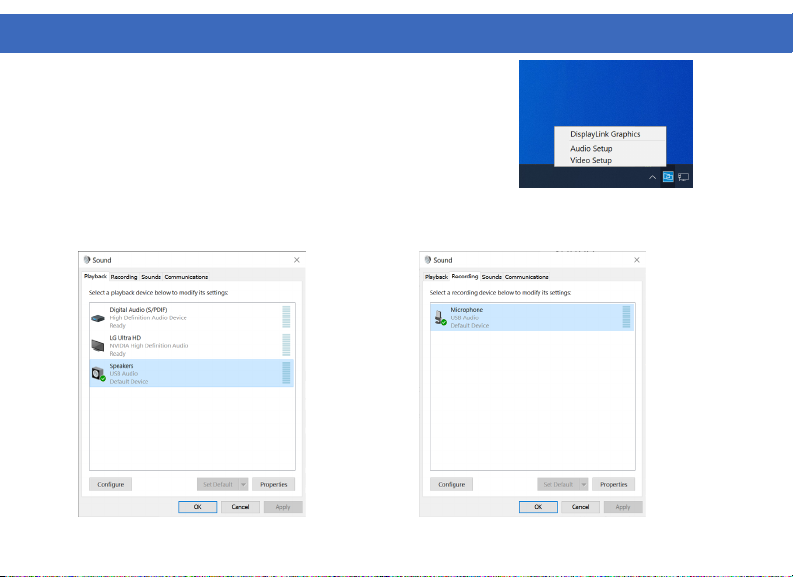The width and height of the screenshot is (793, 577).
Task: Click level meter beside Microphone
Action: tap(626, 317)
